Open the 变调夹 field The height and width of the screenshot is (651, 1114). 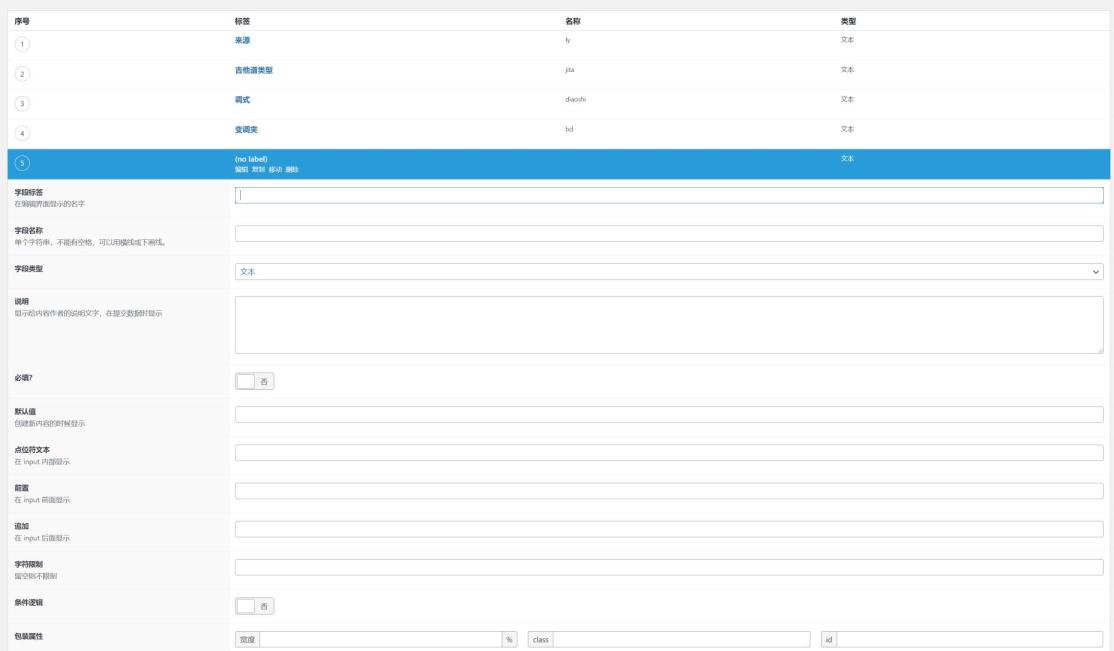[246, 130]
